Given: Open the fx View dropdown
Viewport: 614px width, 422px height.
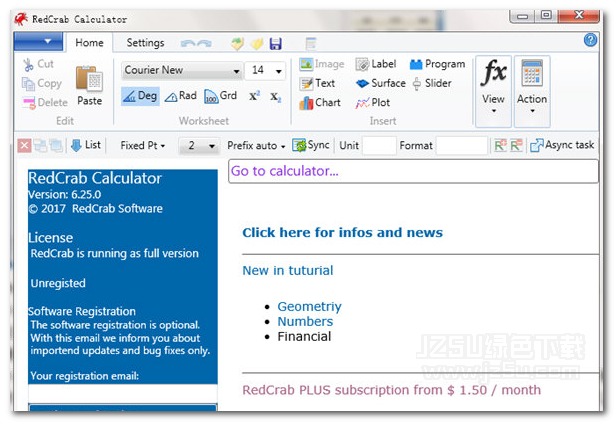Looking at the screenshot, I should tap(493, 92).
